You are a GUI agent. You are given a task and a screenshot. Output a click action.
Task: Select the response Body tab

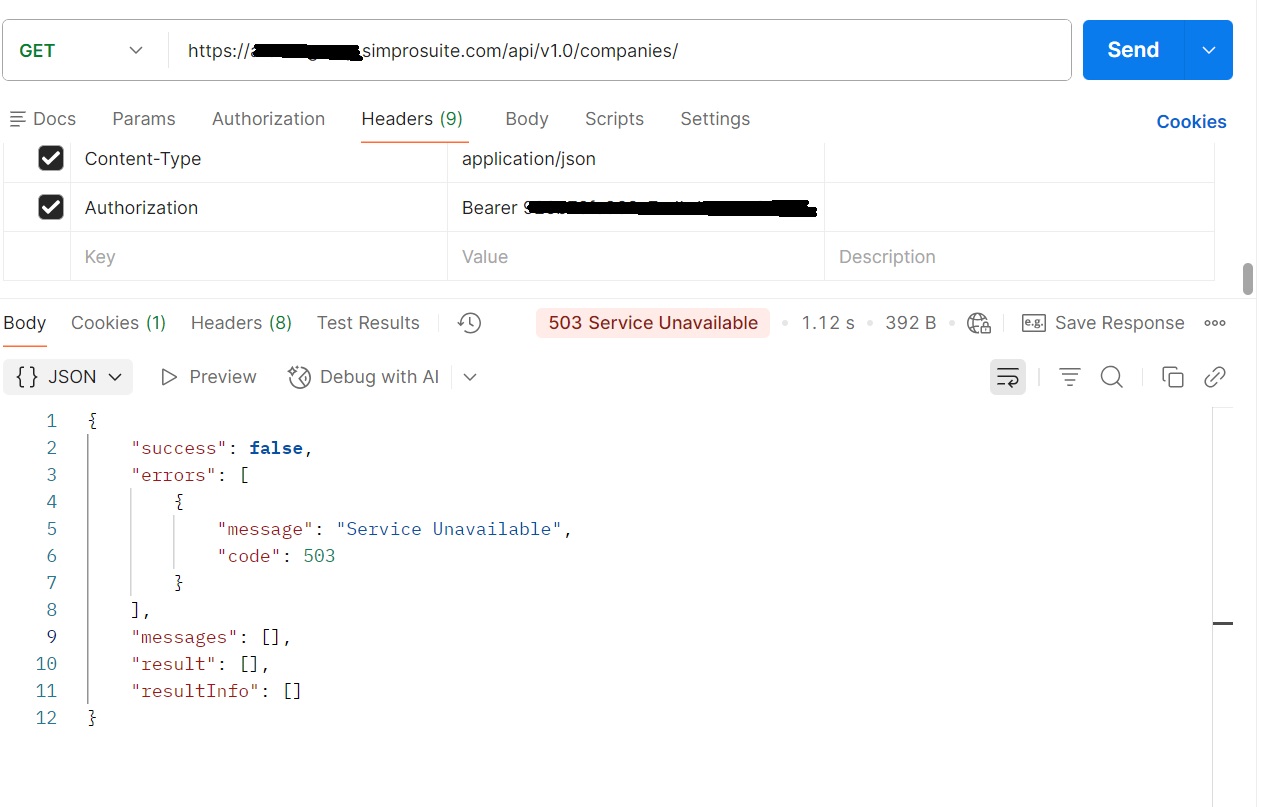25,323
